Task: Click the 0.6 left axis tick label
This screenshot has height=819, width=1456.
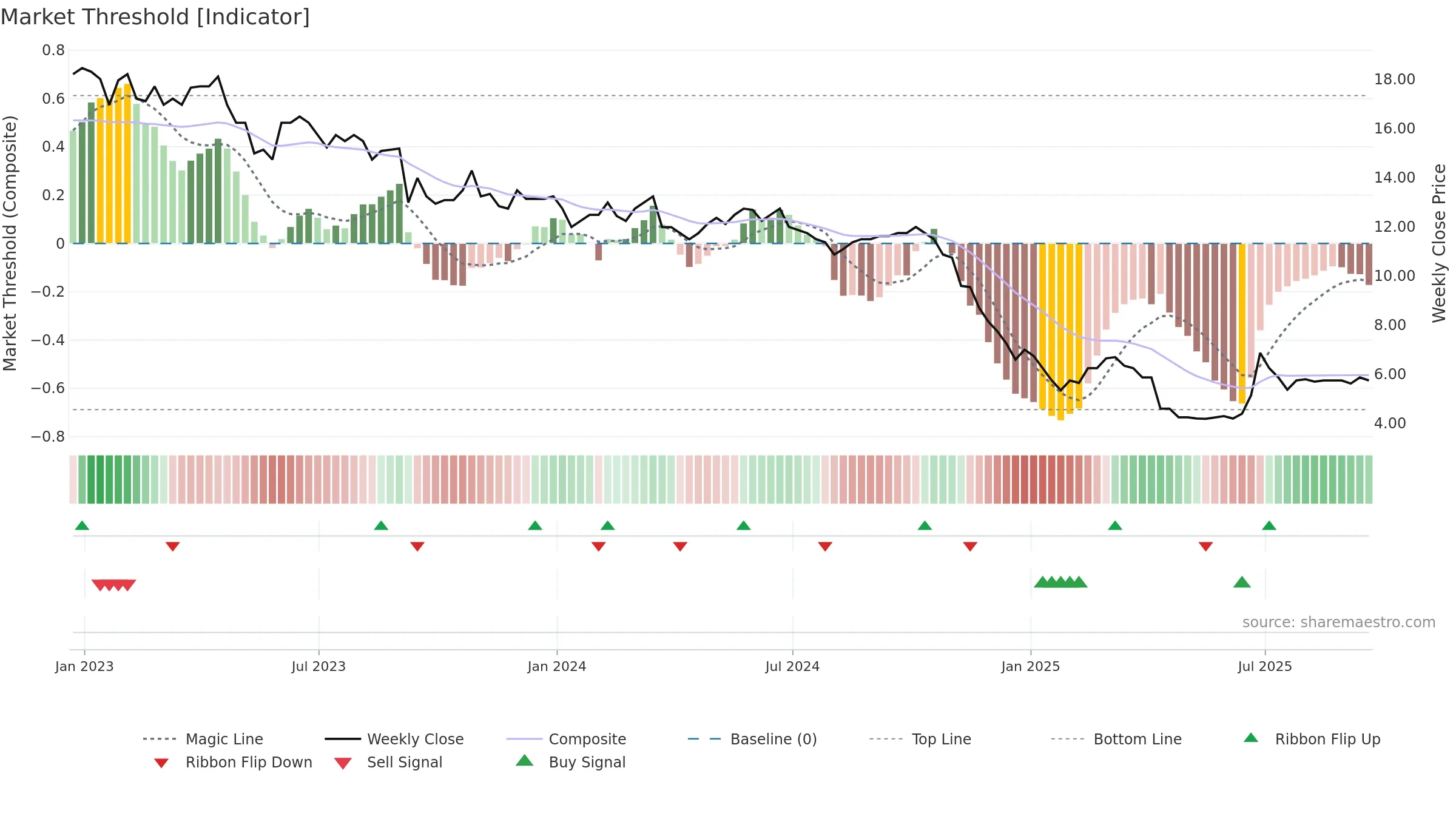Action: pyautogui.click(x=53, y=98)
